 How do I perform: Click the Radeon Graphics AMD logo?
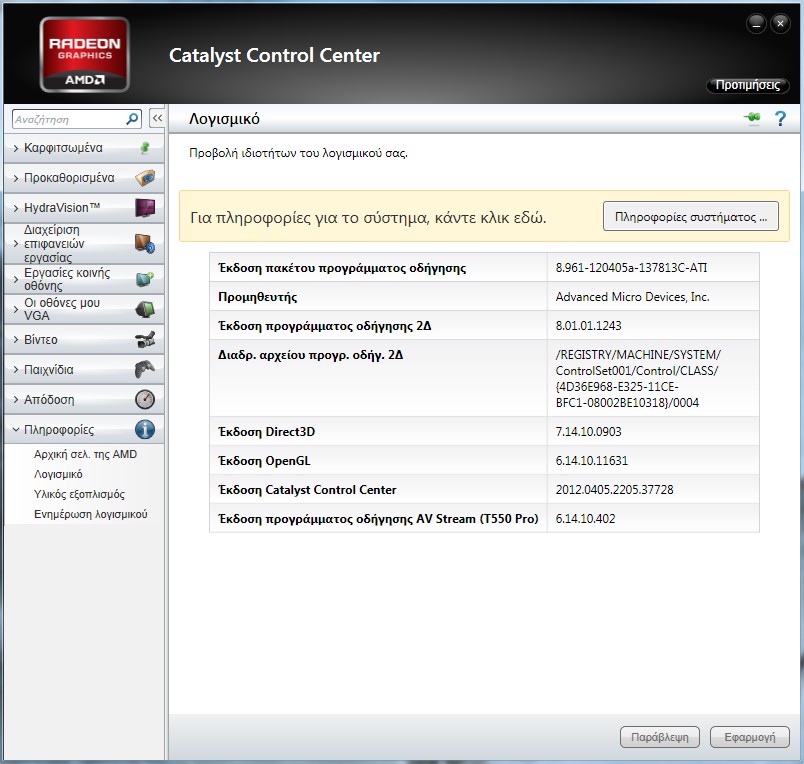(85, 55)
